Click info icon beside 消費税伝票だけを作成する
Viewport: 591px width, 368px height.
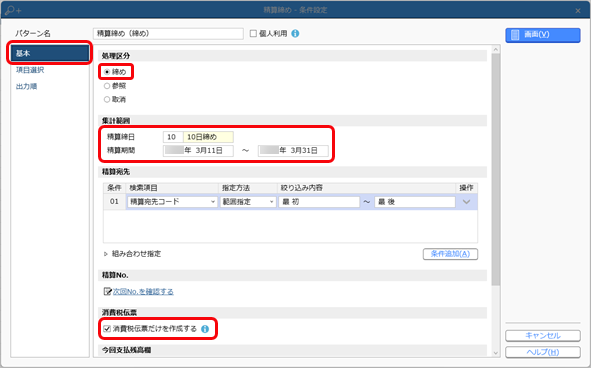[205, 329]
